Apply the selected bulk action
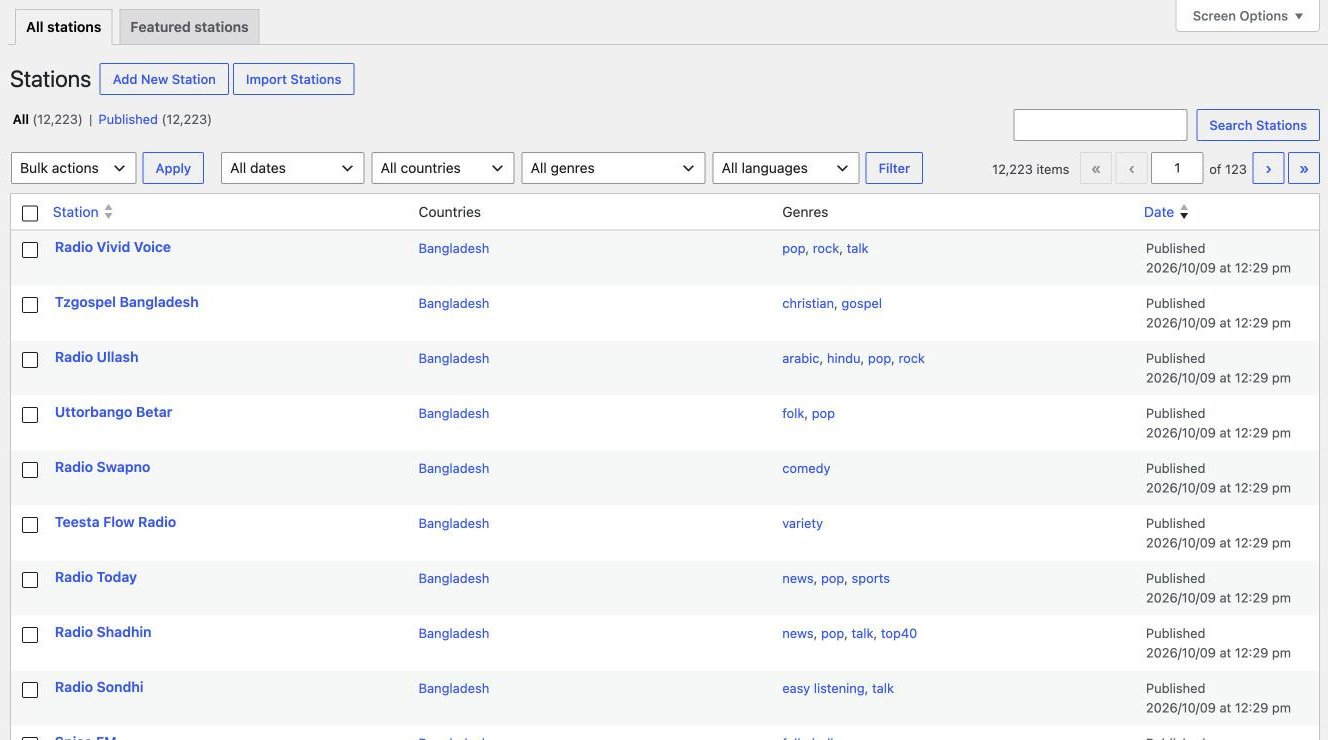Image resolution: width=1328 pixels, height=740 pixels. (x=173, y=168)
